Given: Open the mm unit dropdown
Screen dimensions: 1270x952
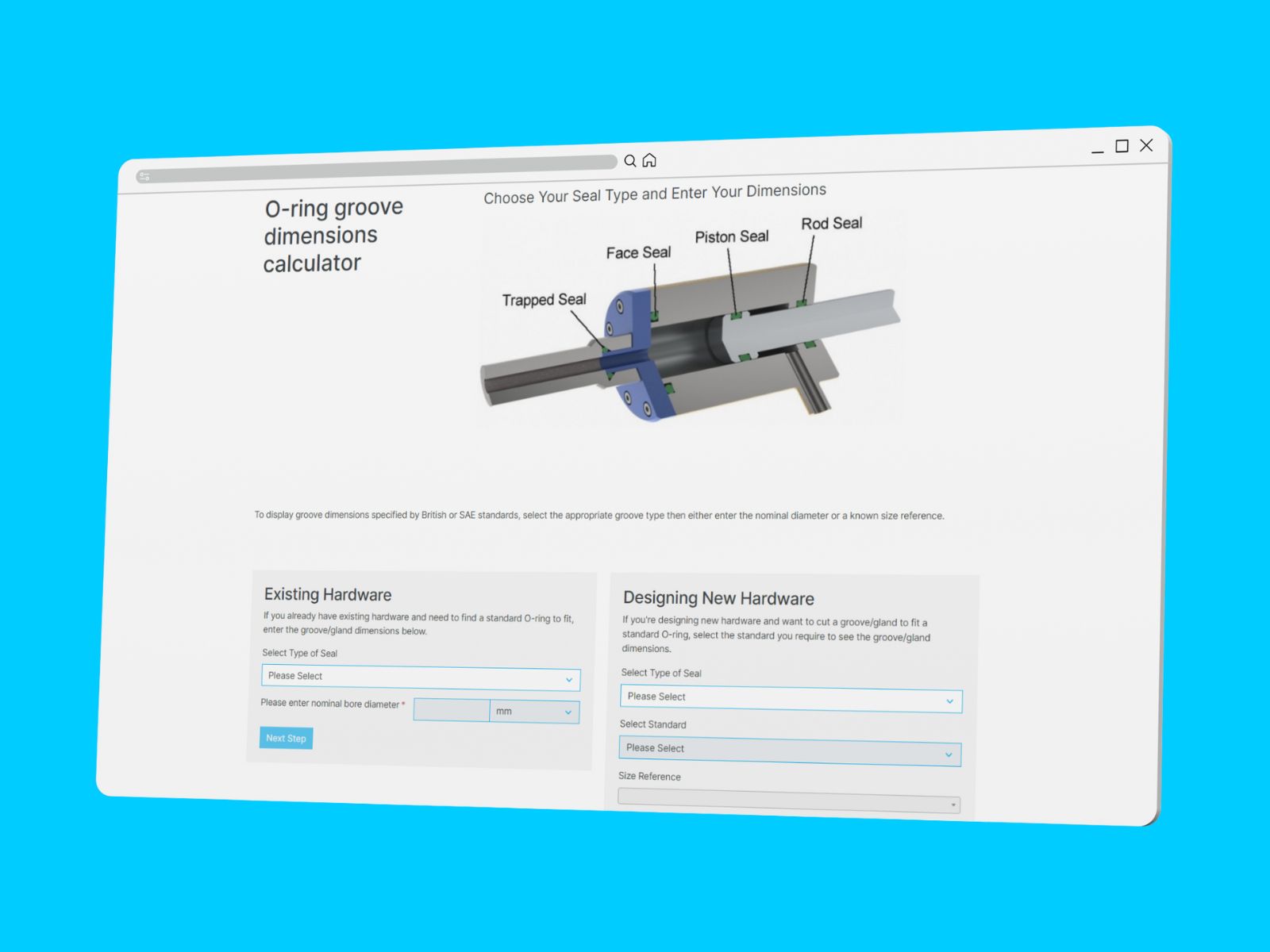Looking at the screenshot, I should coord(533,712).
